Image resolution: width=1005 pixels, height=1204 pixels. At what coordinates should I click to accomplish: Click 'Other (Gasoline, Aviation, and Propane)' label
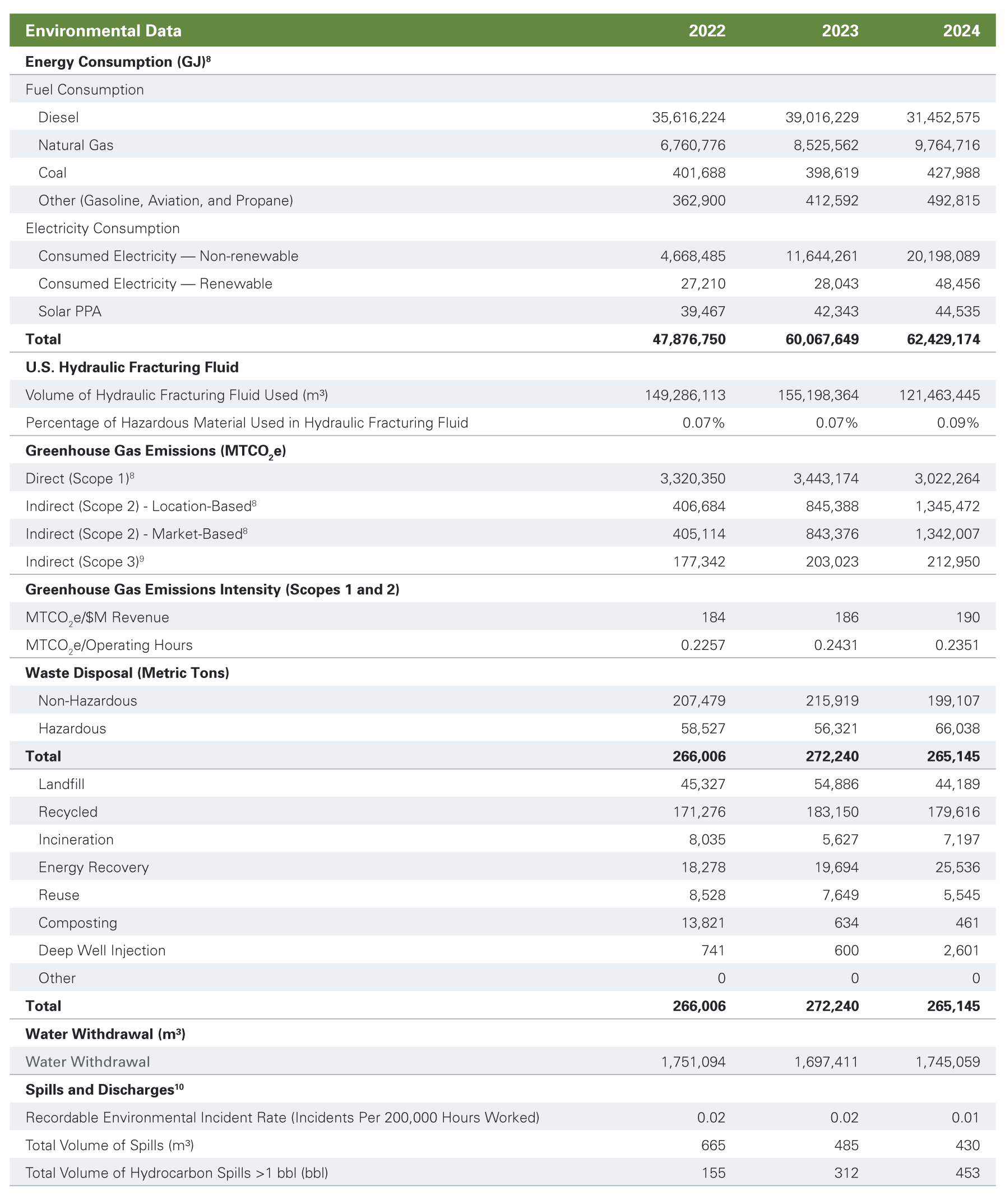[x=165, y=201]
